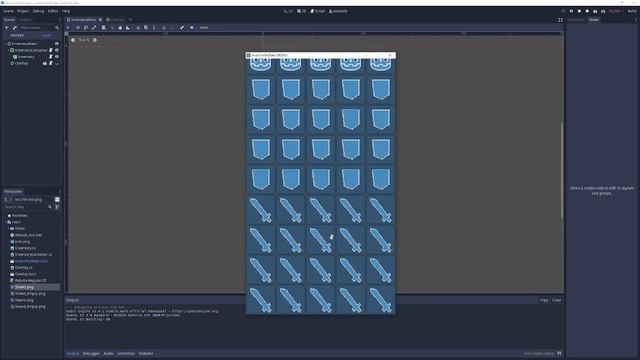The width and height of the screenshot is (640, 360).
Task: Select Sword.png in FileSystem
Action: 24,300
